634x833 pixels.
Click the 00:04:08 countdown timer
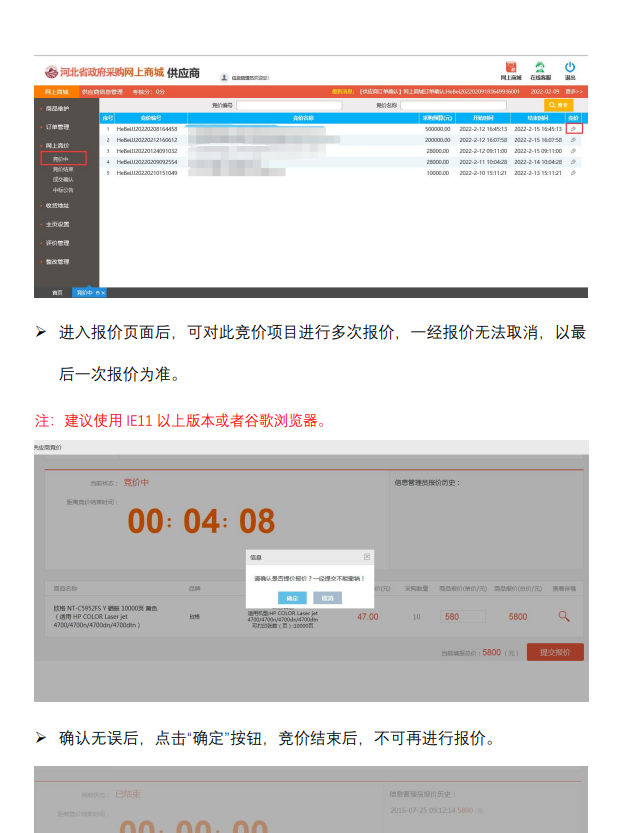pos(201,521)
